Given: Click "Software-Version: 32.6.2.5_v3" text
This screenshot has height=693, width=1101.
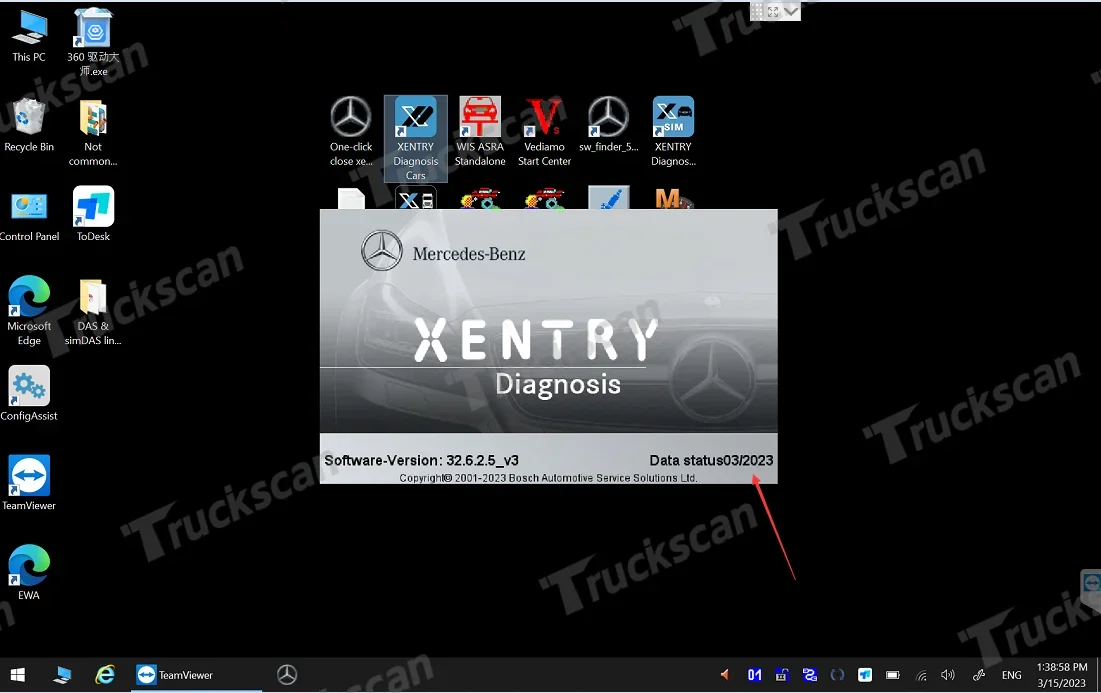Looking at the screenshot, I should tap(421, 461).
